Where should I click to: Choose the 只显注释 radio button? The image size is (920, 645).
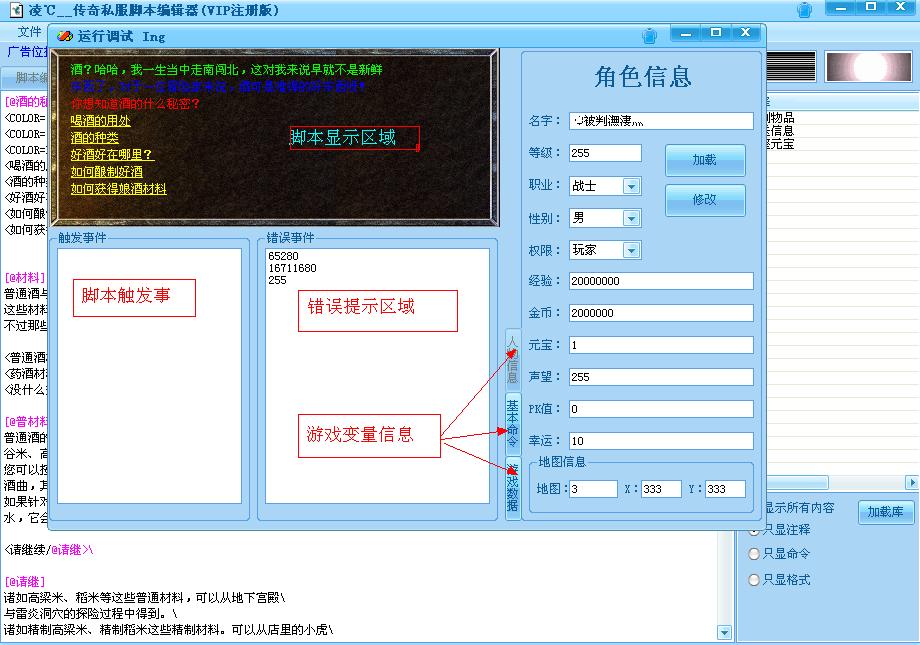[x=755, y=529]
